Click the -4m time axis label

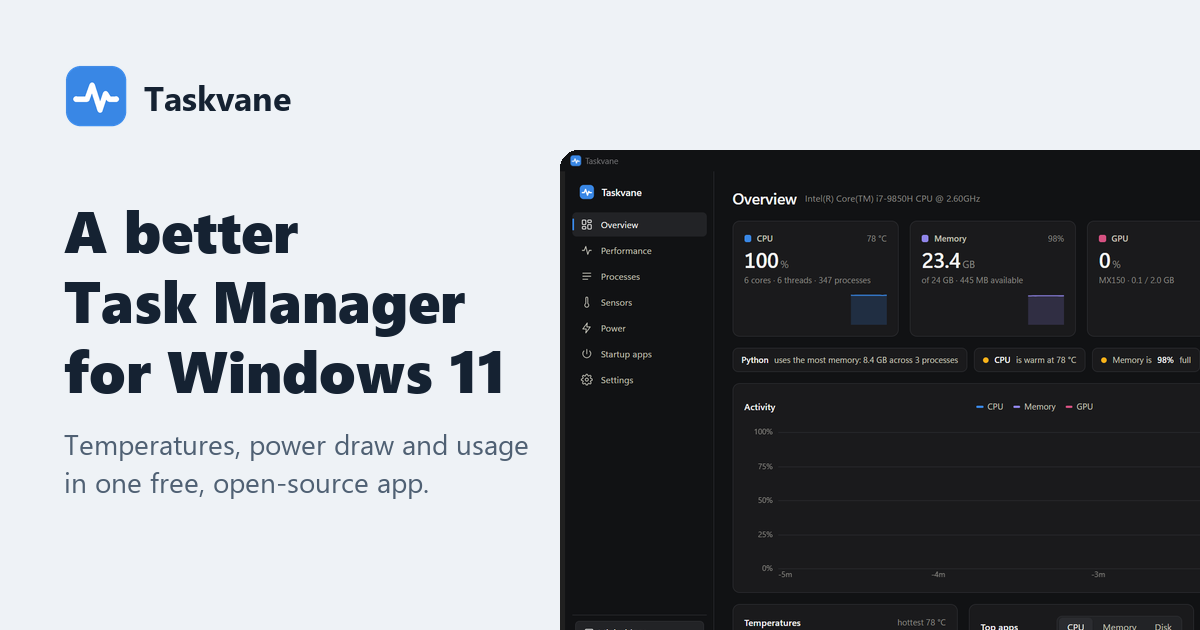tap(938, 575)
